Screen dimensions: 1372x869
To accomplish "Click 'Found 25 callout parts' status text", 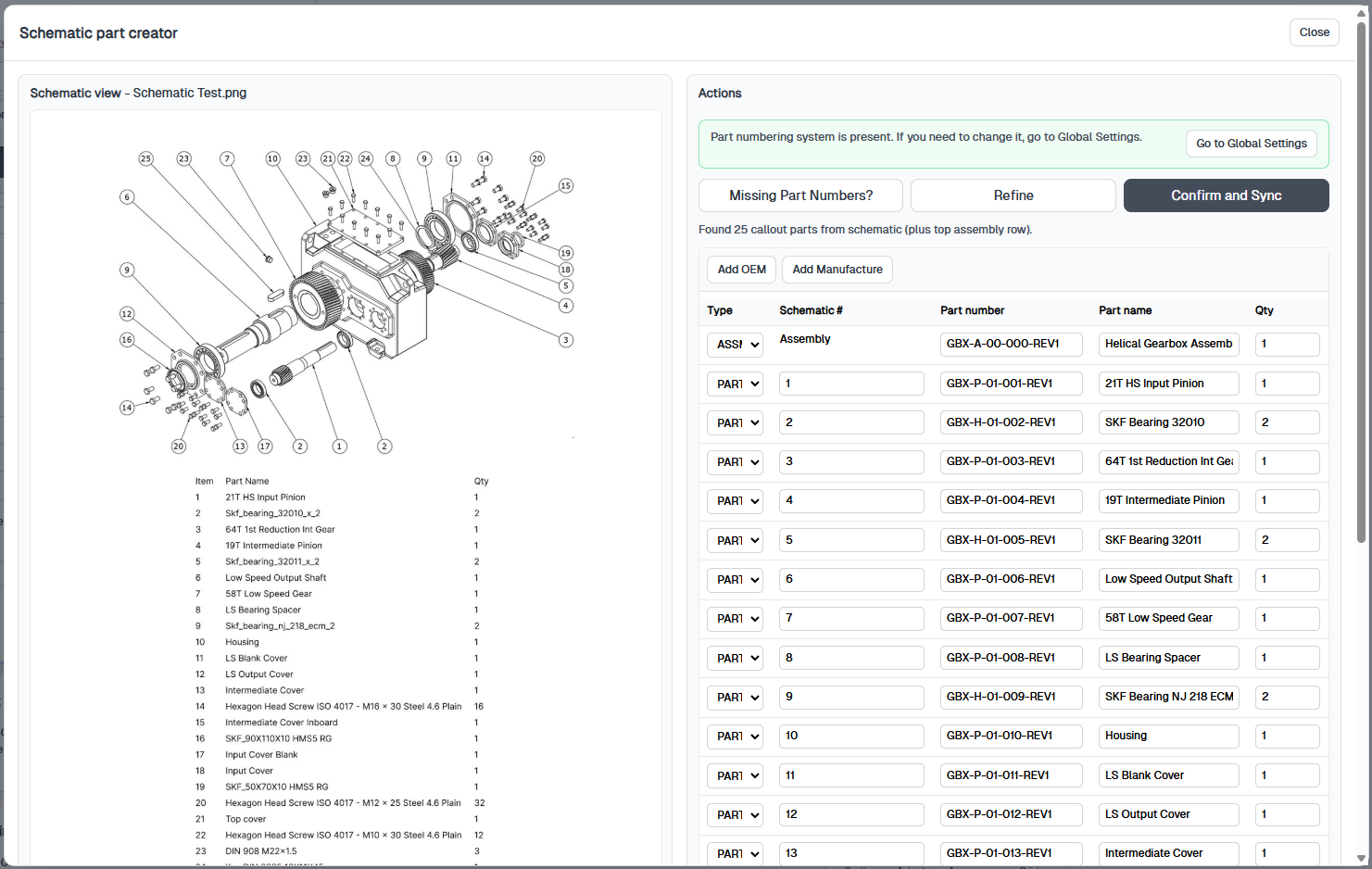I will point(865,230).
